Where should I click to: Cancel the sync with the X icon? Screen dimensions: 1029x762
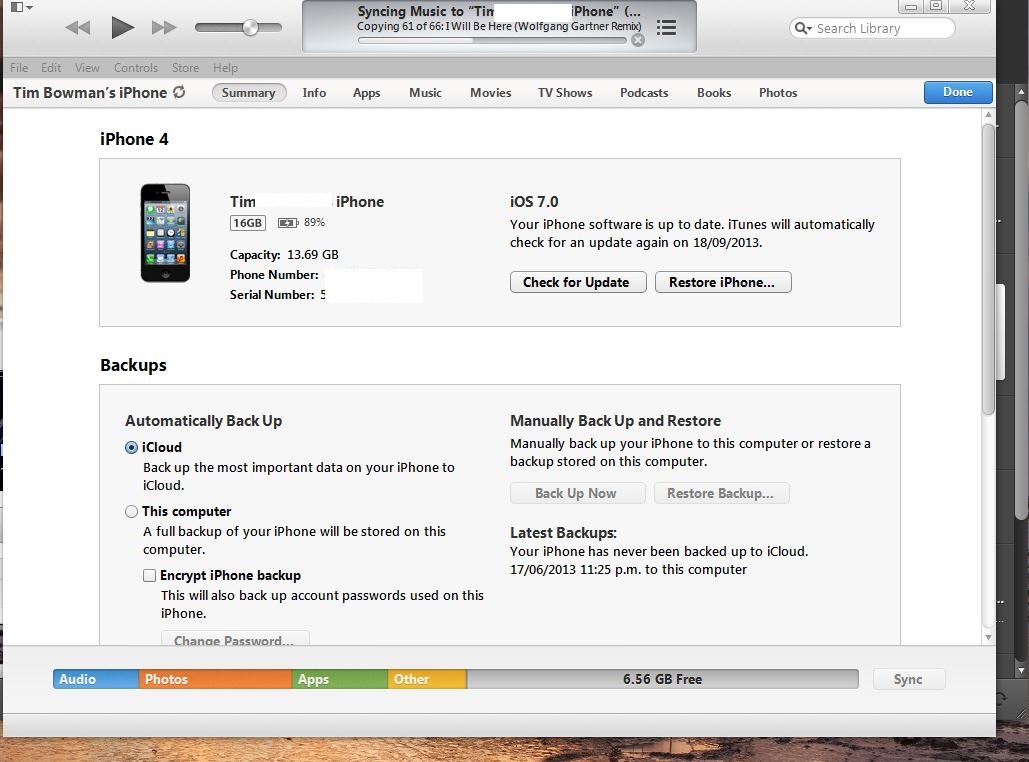tap(638, 40)
